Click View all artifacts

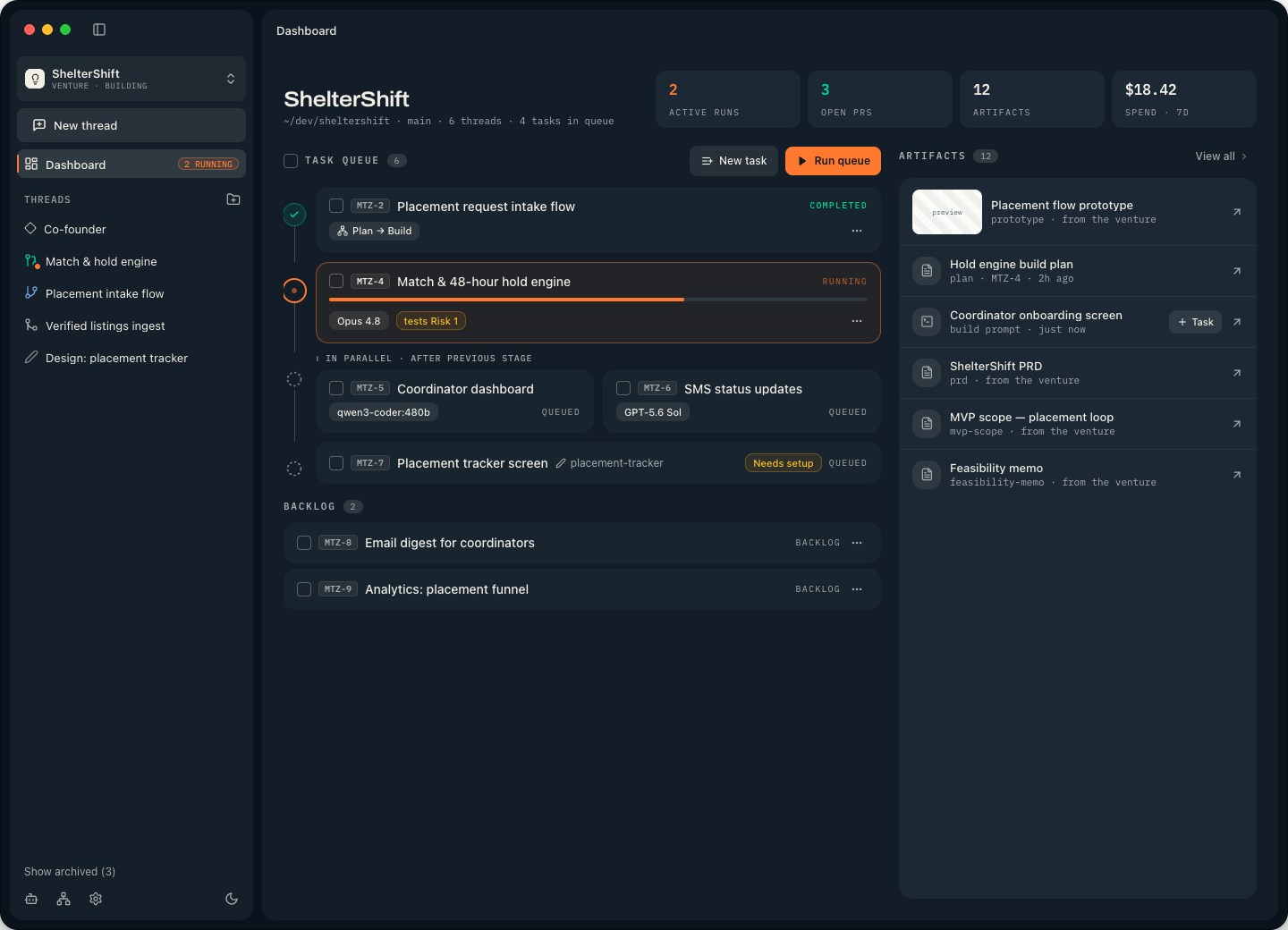(1221, 156)
